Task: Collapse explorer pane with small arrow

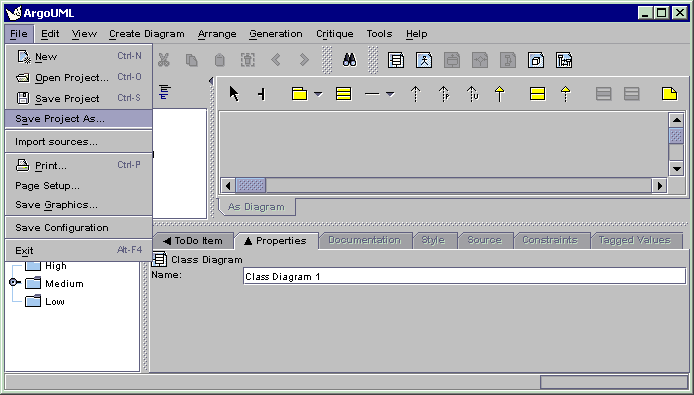Action: tap(211, 81)
